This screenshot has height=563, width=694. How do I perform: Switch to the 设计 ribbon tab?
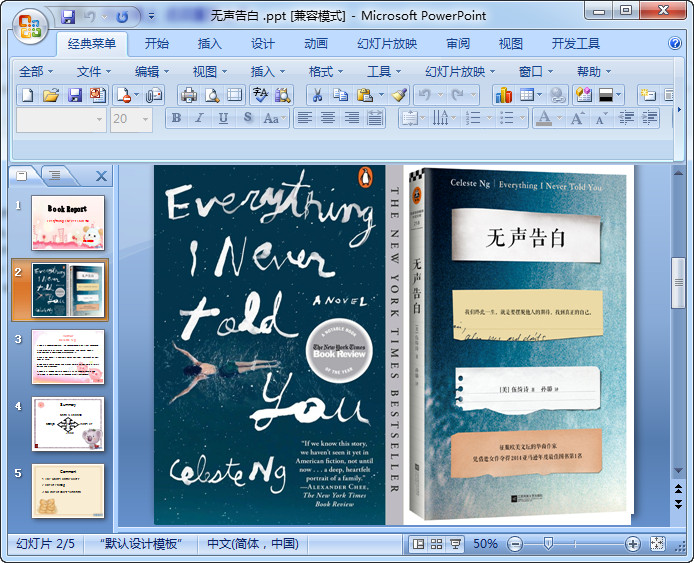[x=263, y=43]
